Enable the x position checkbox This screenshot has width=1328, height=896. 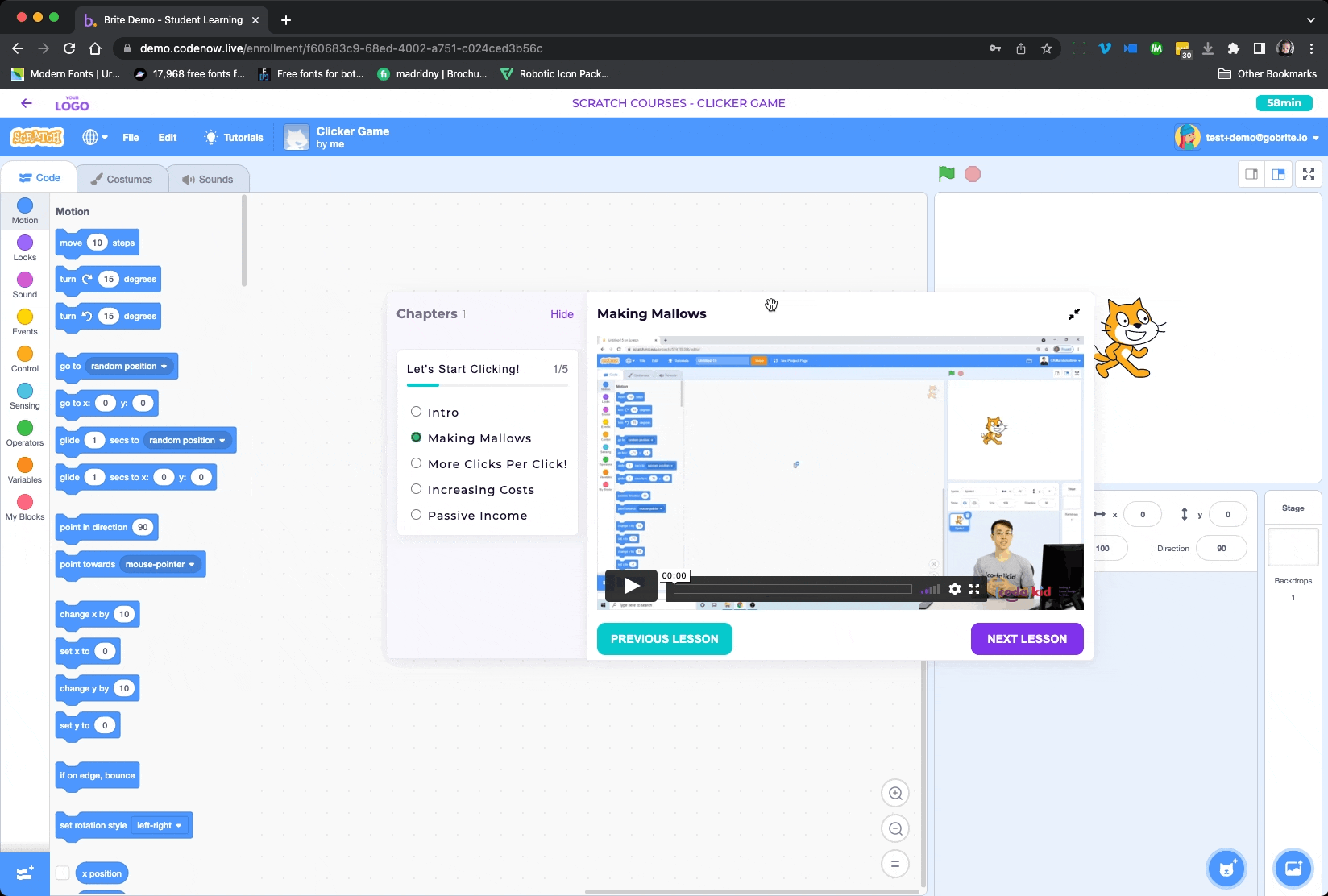click(63, 873)
